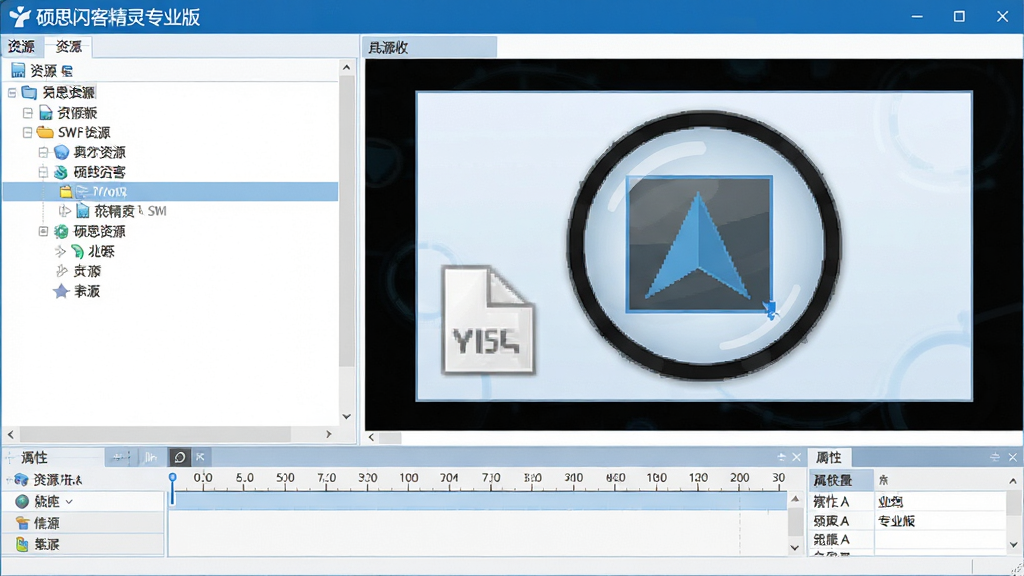Click the yellow folder icon in the highlighted row
The image size is (1024, 576).
tap(65, 192)
